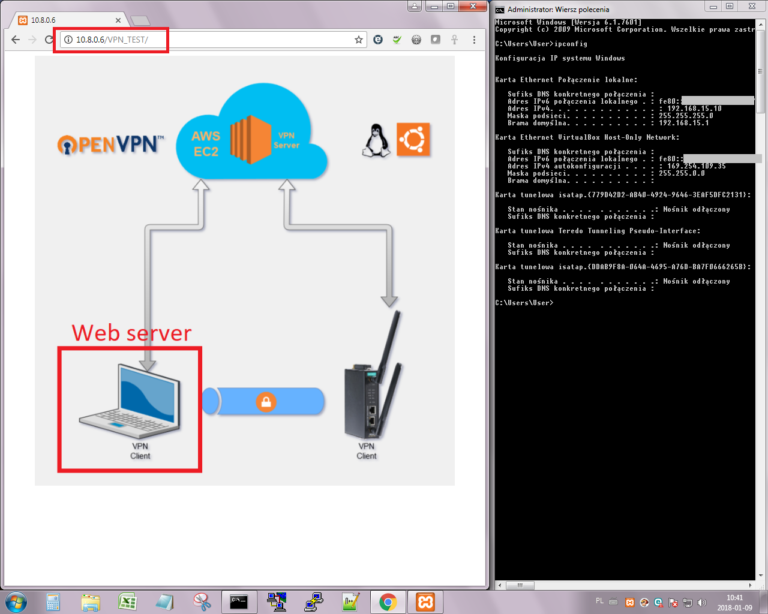Reload the page using Chrome's refresh icon

(x=48, y=40)
